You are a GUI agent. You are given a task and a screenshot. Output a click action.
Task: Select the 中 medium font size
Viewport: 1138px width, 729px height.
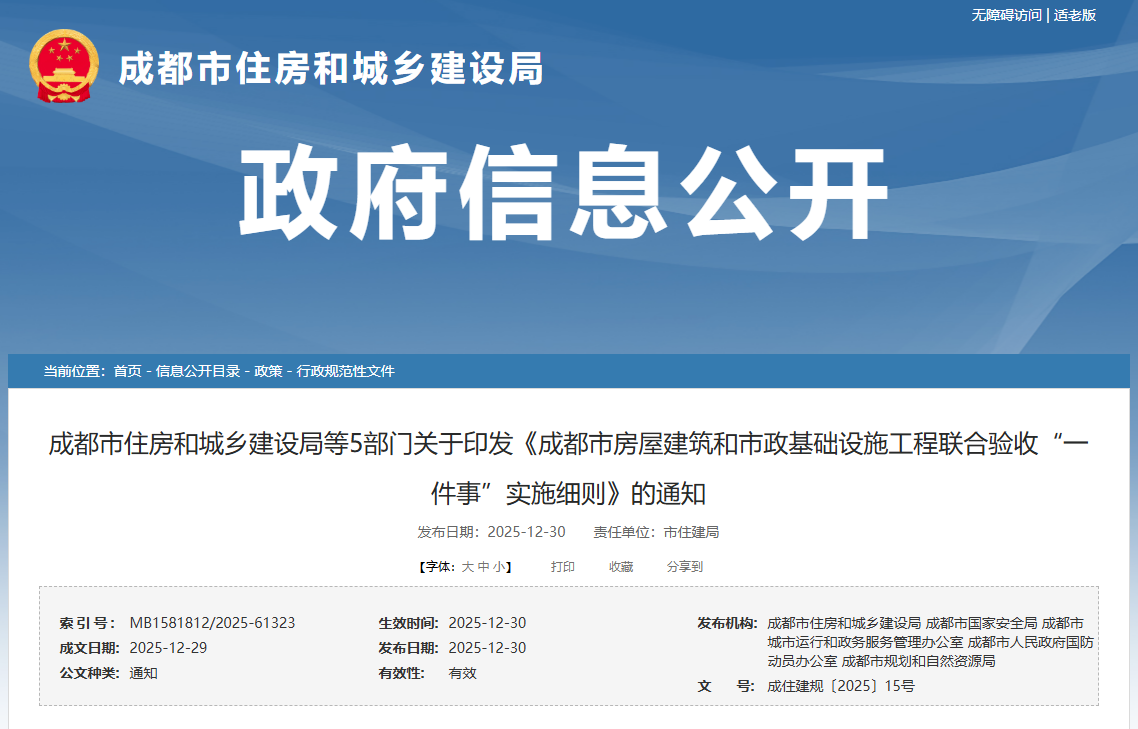[485, 565]
